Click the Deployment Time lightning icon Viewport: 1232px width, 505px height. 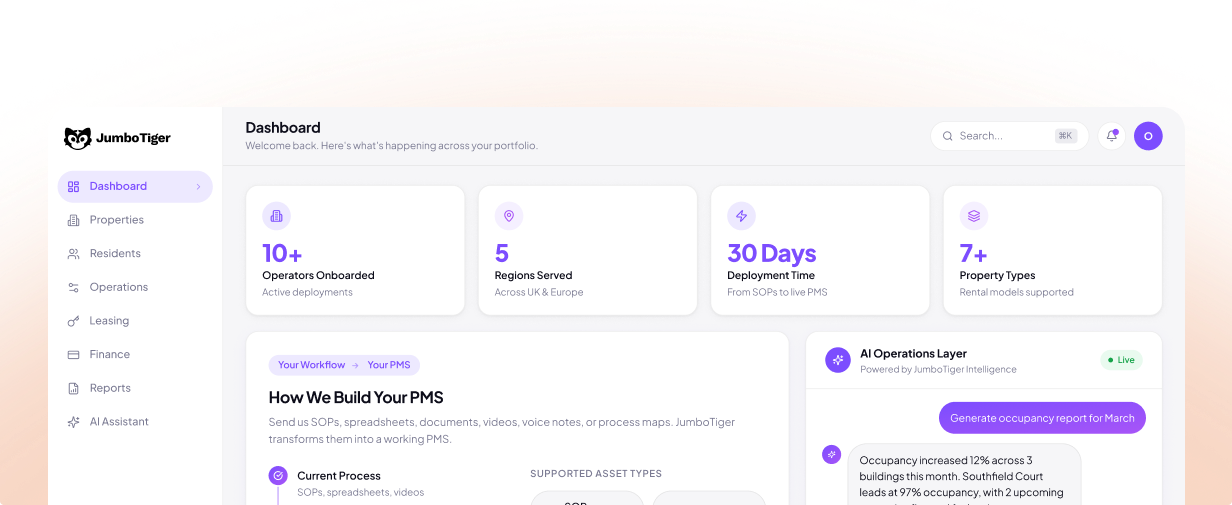pos(742,216)
